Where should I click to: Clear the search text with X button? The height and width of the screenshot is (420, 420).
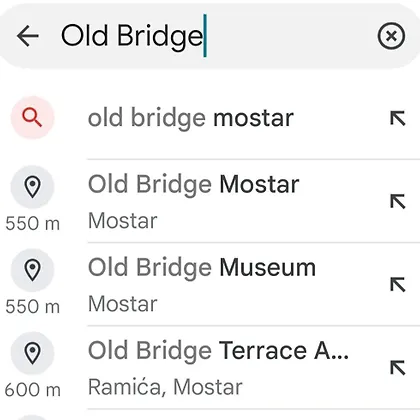click(x=391, y=36)
